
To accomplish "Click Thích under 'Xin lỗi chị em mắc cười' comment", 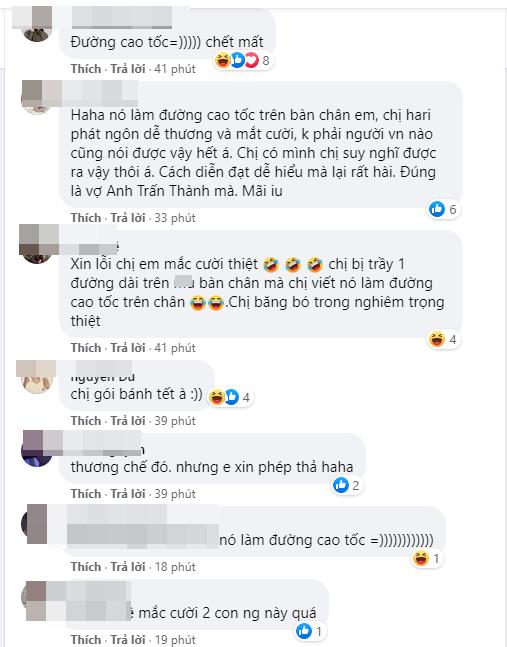I will point(86,348).
